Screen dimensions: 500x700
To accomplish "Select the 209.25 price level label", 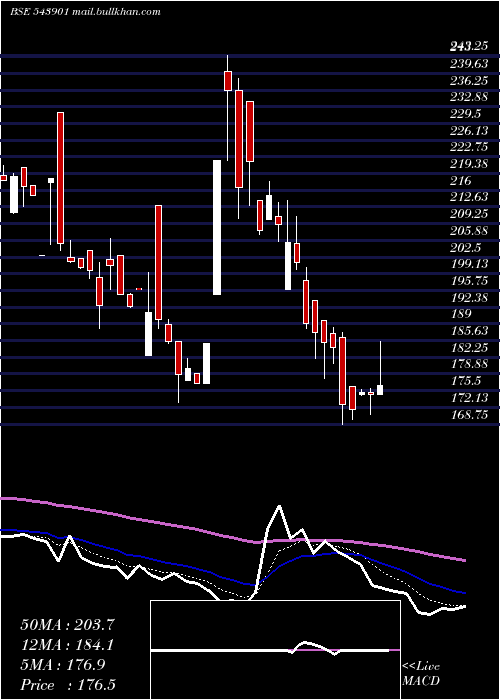I will pos(469,214).
